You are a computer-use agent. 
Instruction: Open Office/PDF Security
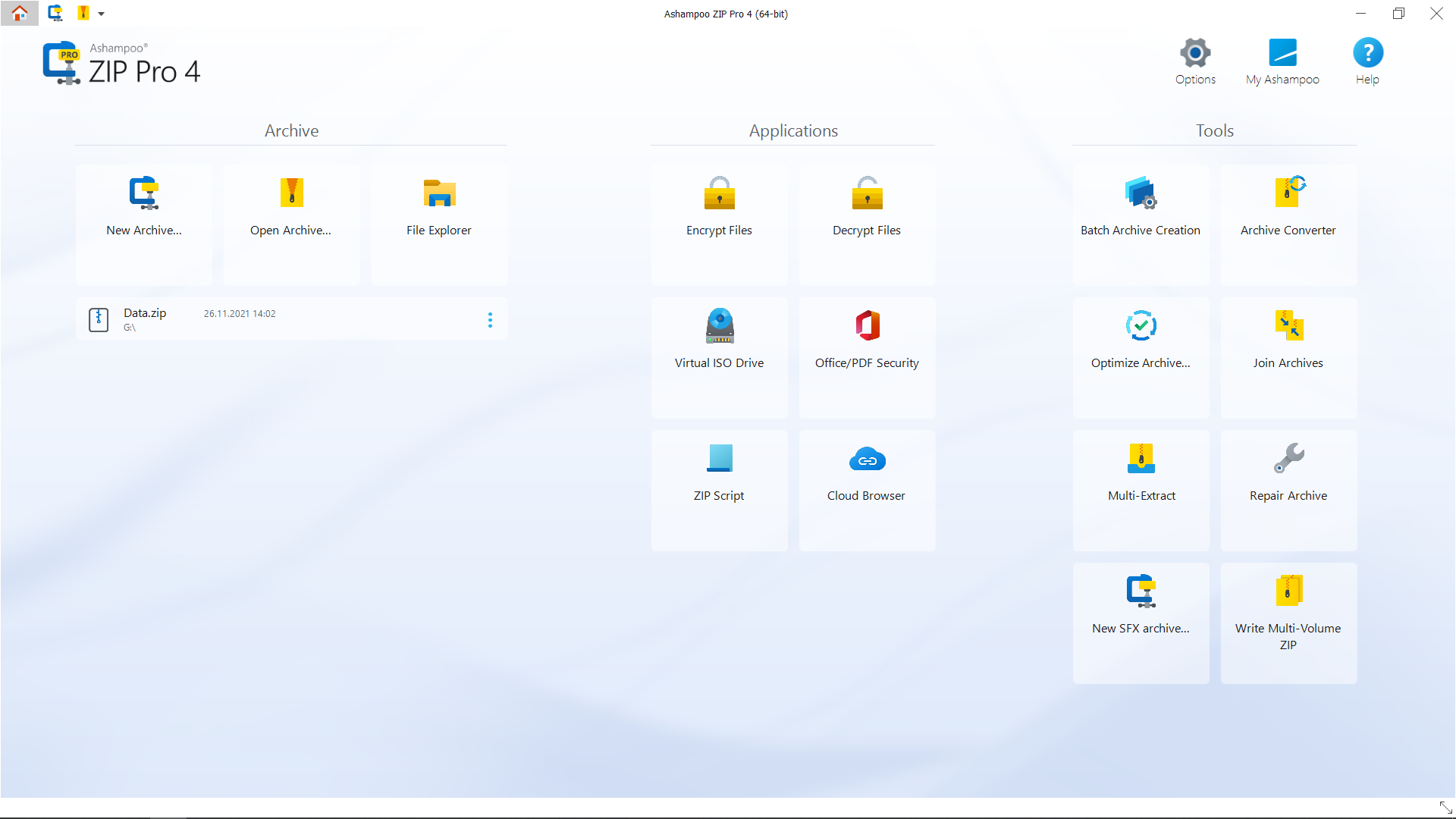[x=866, y=337]
